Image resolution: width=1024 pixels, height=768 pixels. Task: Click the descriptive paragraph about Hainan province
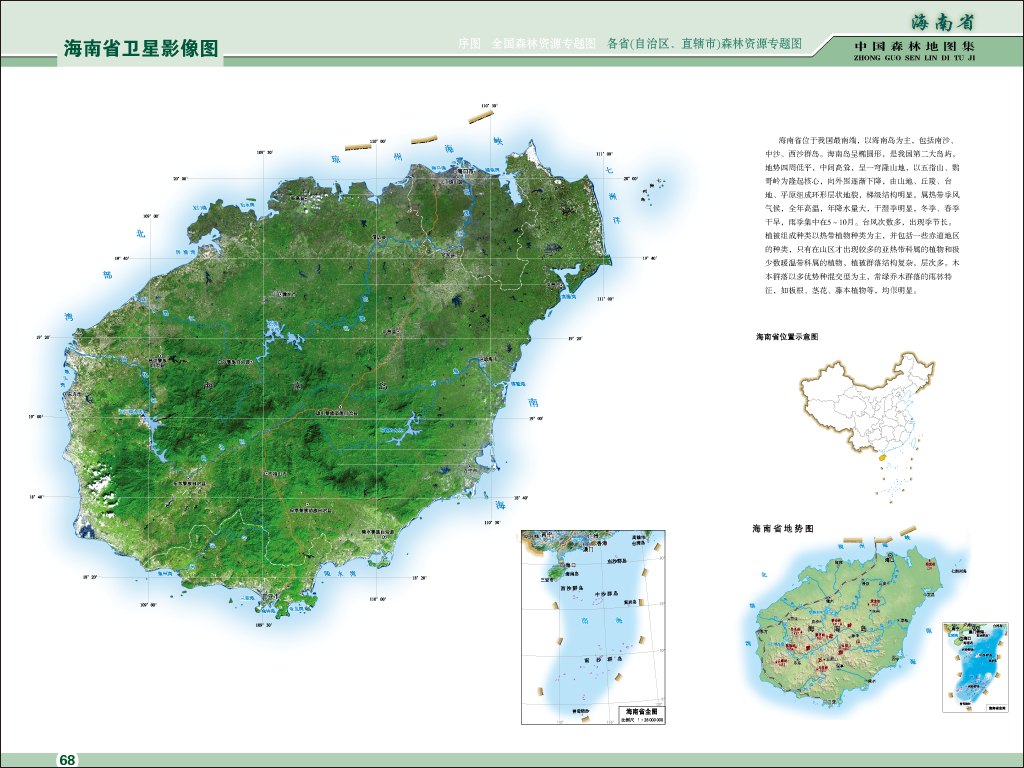coord(862,215)
